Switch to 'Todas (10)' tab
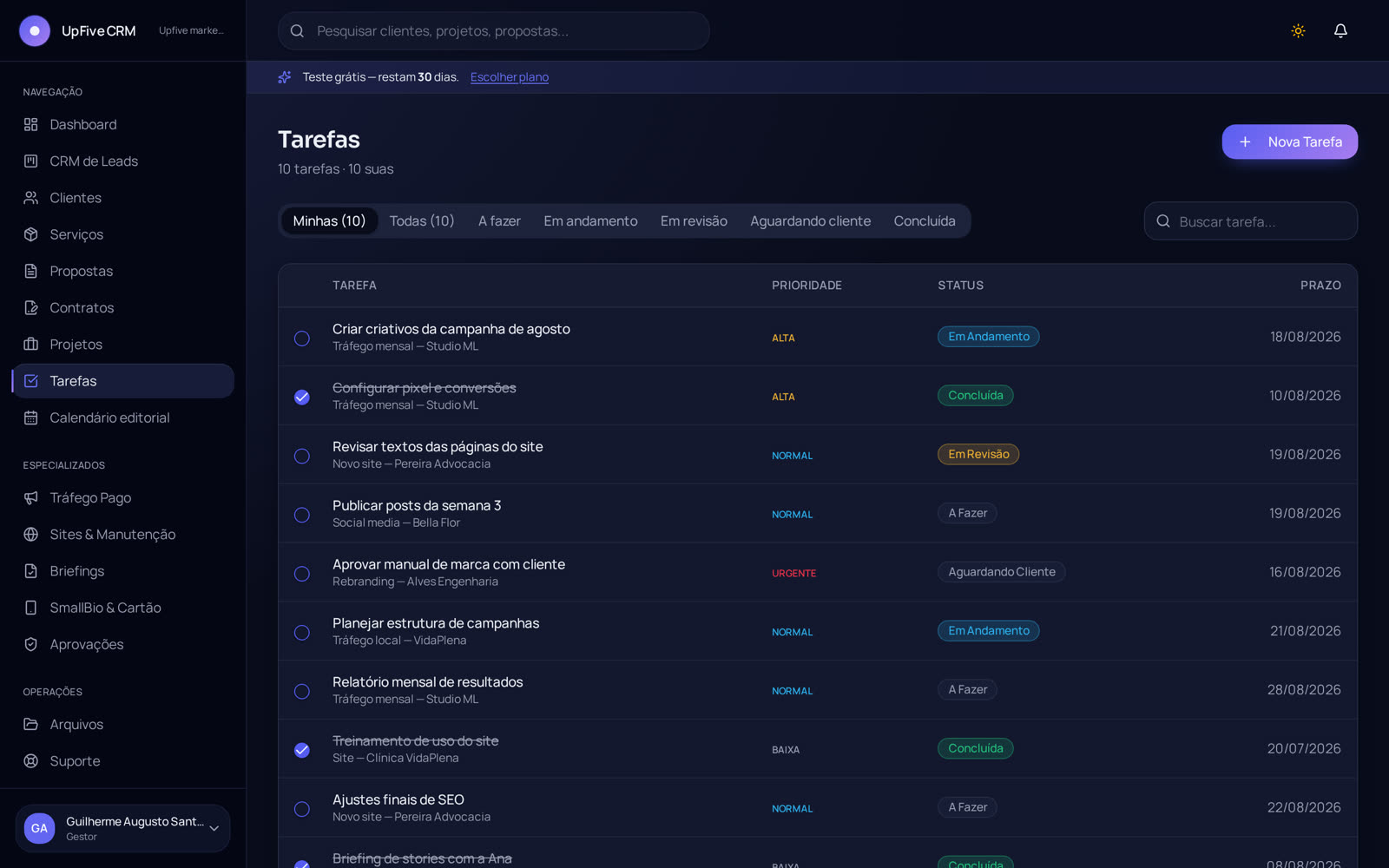Image resolution: width=1389 pixels, height=868 pixels. tap(422, 221)
